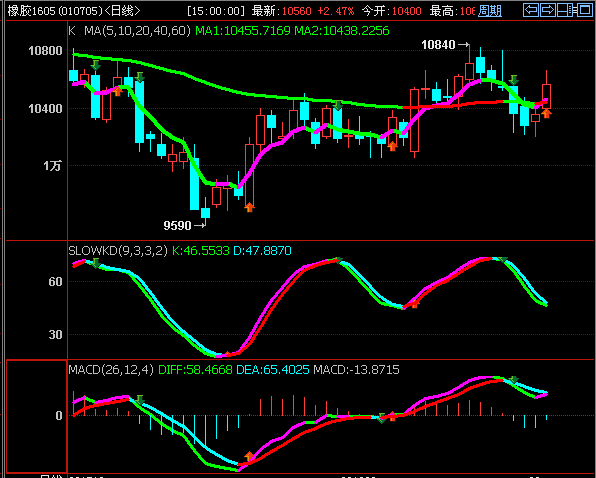Click the 橡胶1605 contract title

[31, 11]
